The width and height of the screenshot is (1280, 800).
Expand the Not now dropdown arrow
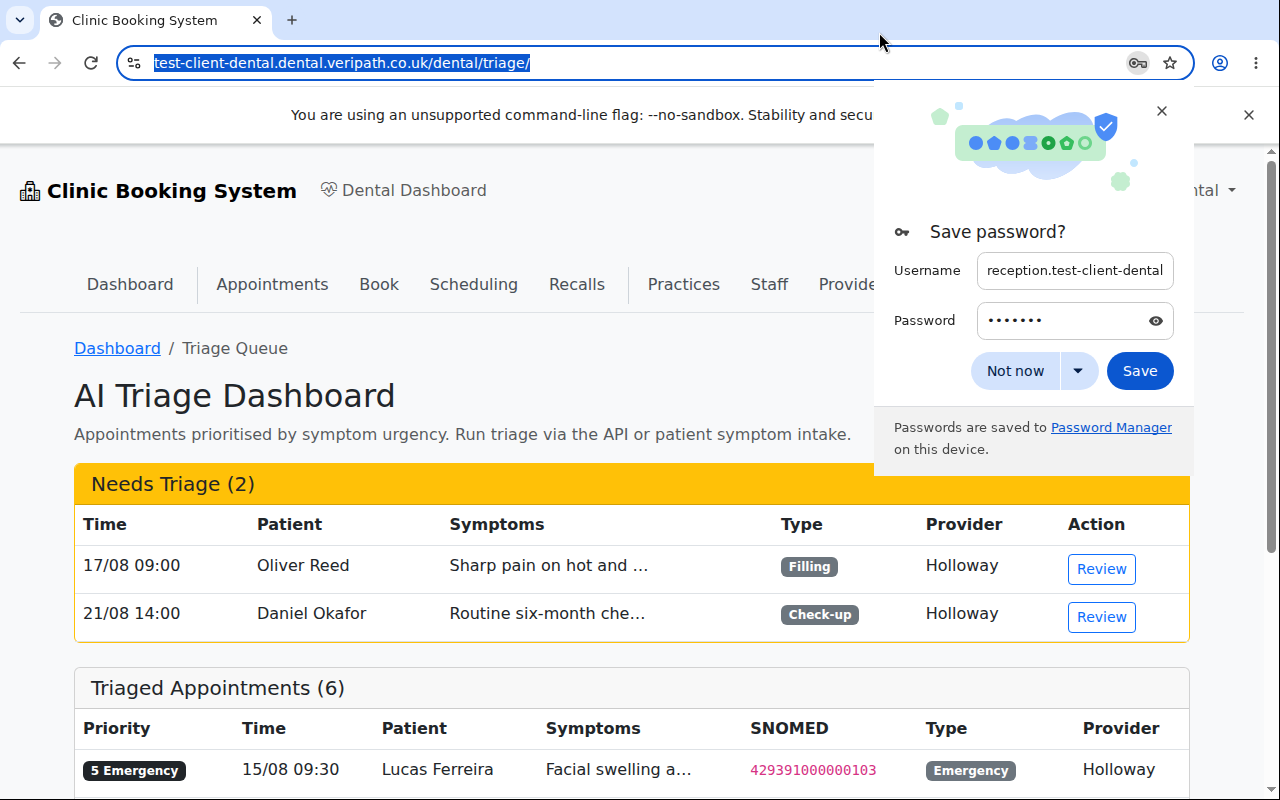[x=1078, y=371]
